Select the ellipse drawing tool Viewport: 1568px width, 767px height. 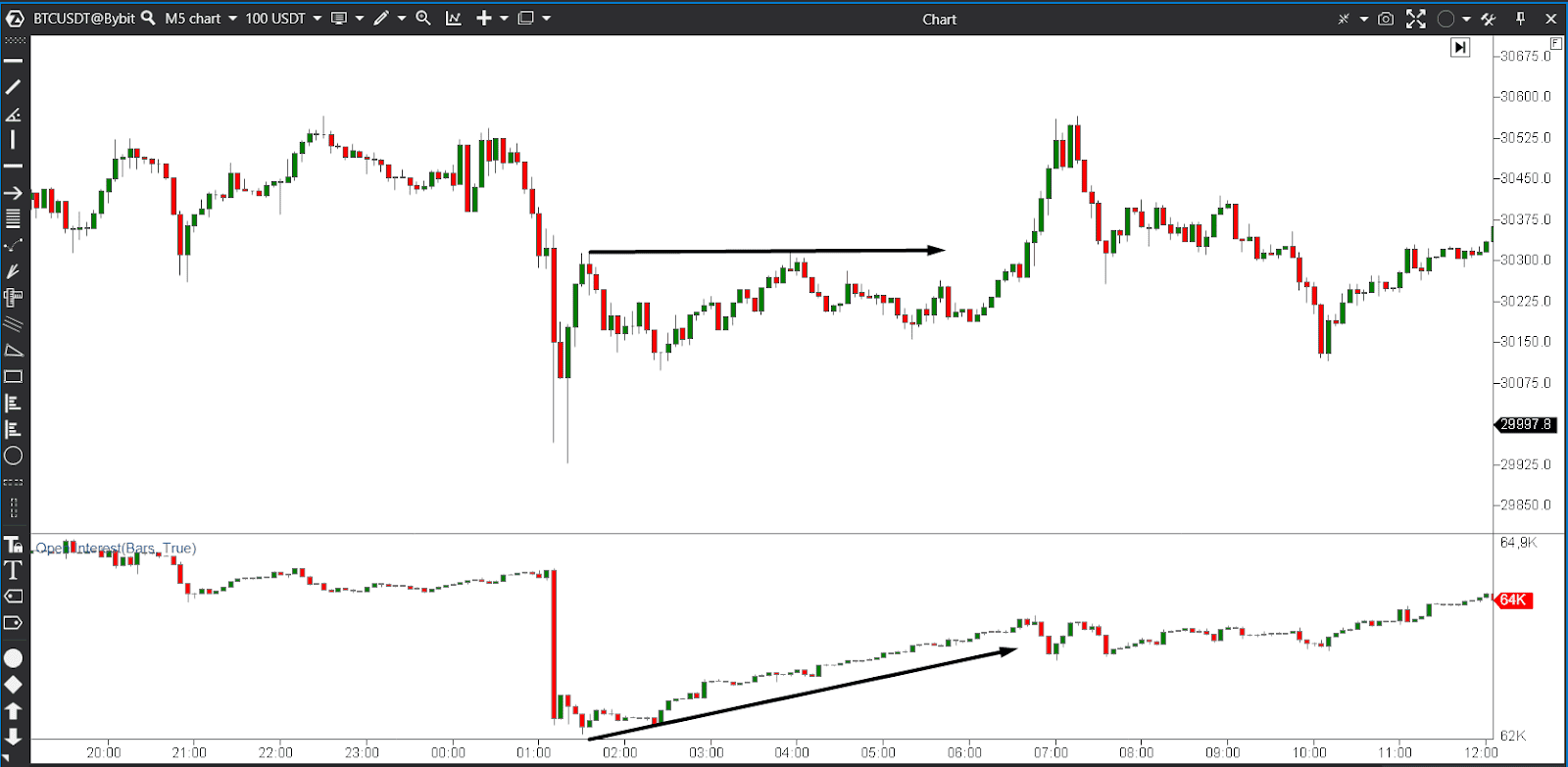[x=13, y=455]
